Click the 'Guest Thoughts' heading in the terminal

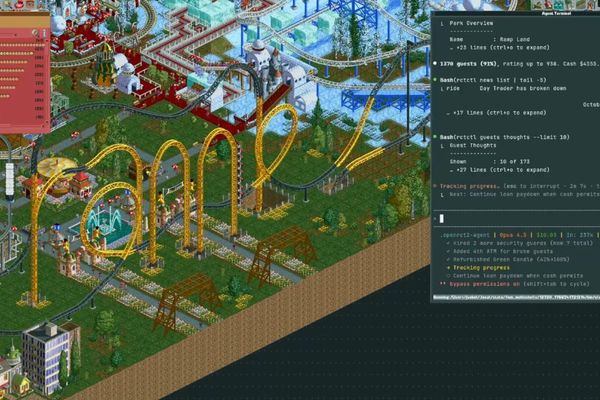[x=473, y=145]
